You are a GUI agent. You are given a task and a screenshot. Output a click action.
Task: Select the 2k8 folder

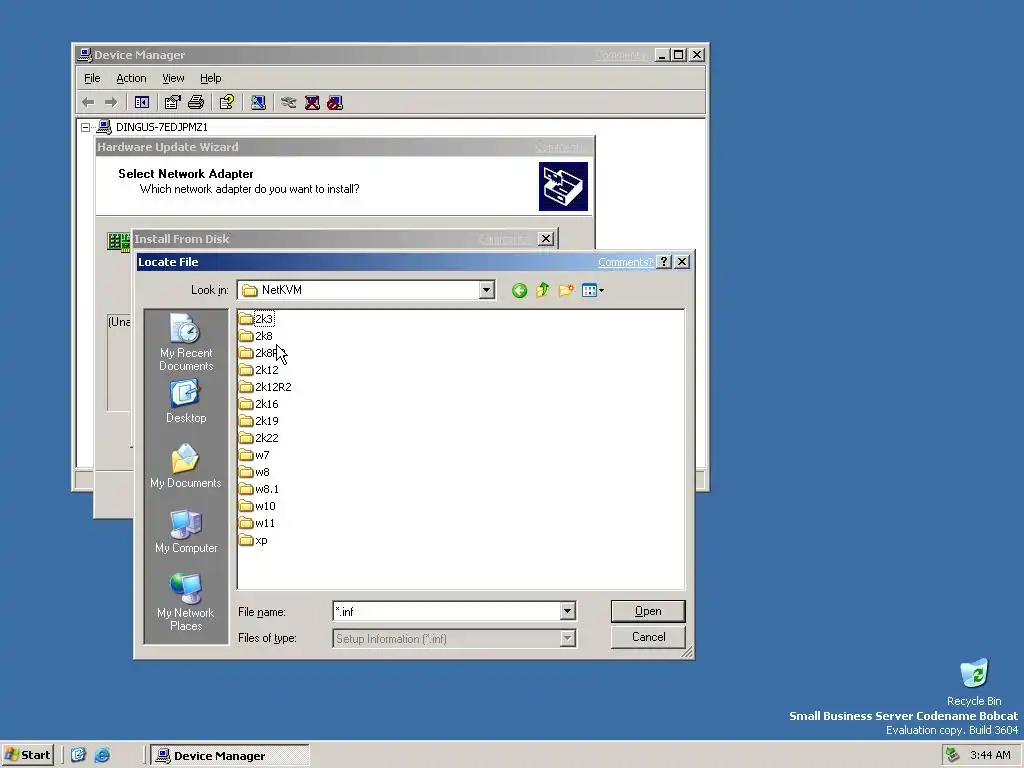[256, 336]
